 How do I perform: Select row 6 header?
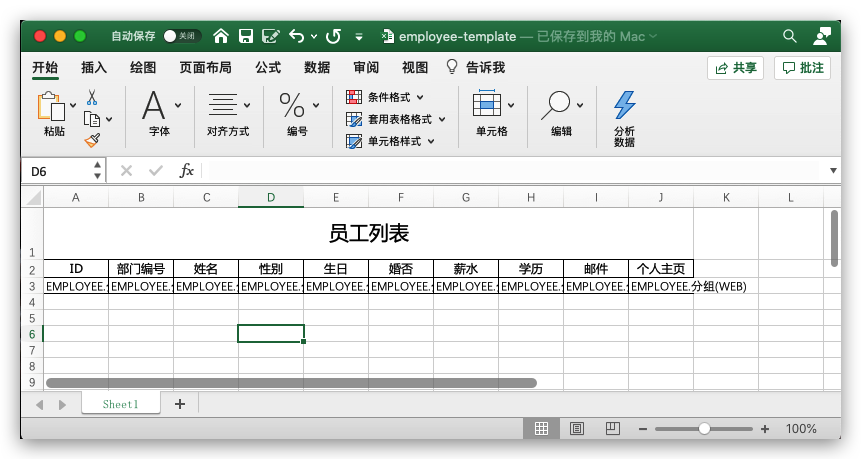tap(32, 334)
